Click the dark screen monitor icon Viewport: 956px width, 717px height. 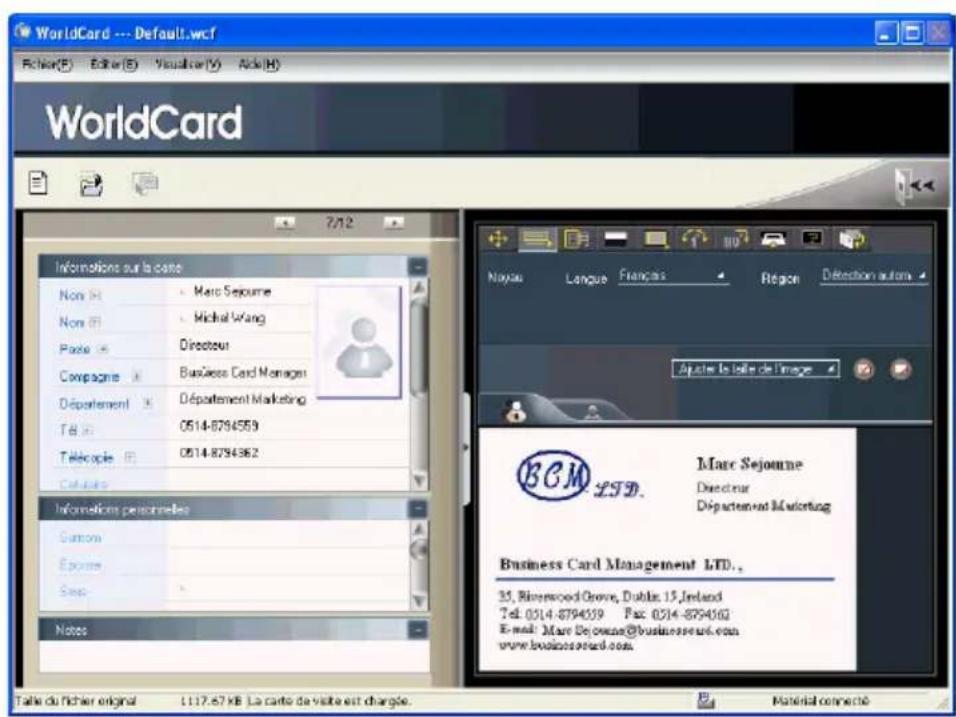point(813,240)
